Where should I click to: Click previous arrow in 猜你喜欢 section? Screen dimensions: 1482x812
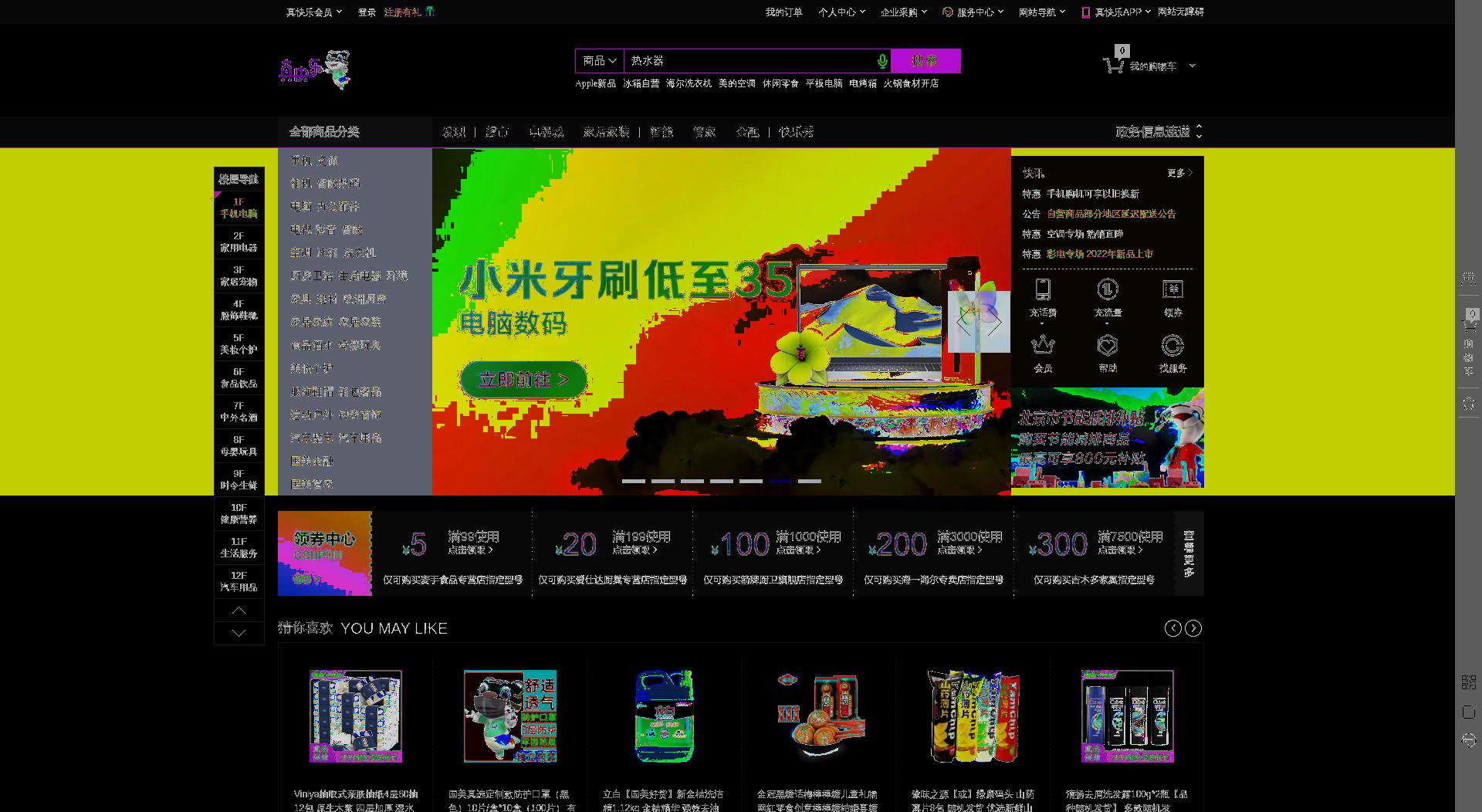pyautogui.click(x=1172, y=628)
